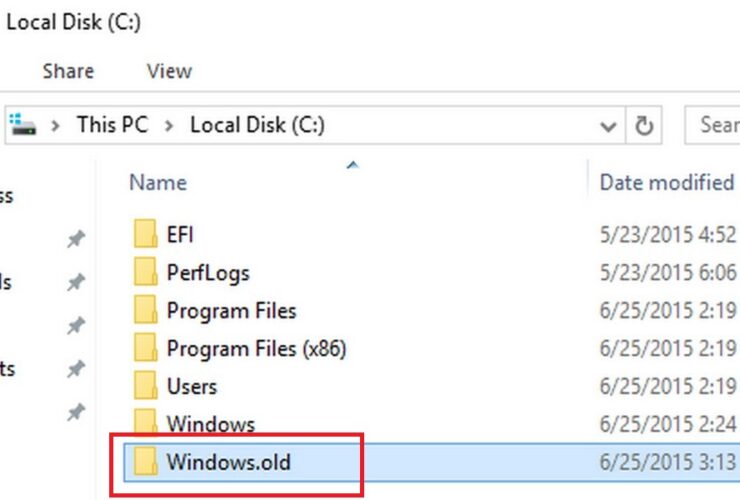Click the Program Files folder icon
The image size is (740, 500).
pyautogui.click(x=145, y=311)
